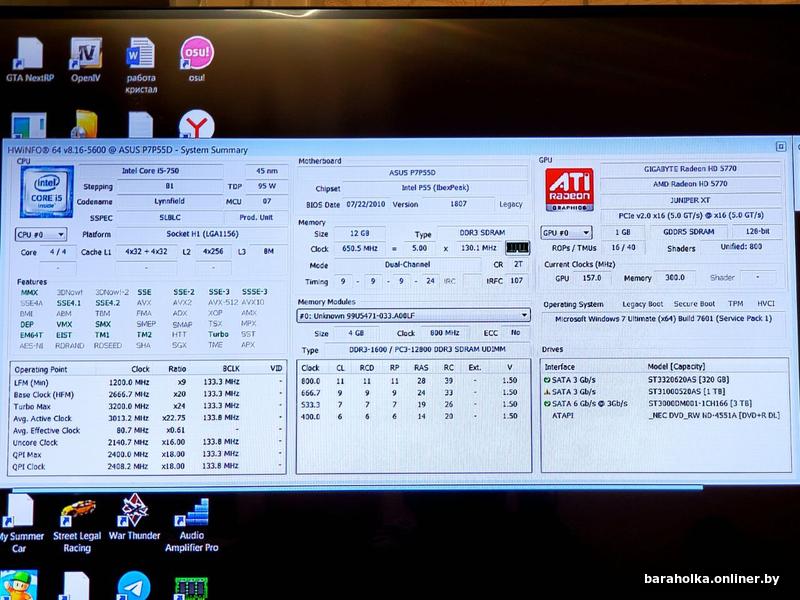The width and height of the screenshot is (800, 600).
Task: Close the HWiNFO System Summary window
Action: click(780, 147)
